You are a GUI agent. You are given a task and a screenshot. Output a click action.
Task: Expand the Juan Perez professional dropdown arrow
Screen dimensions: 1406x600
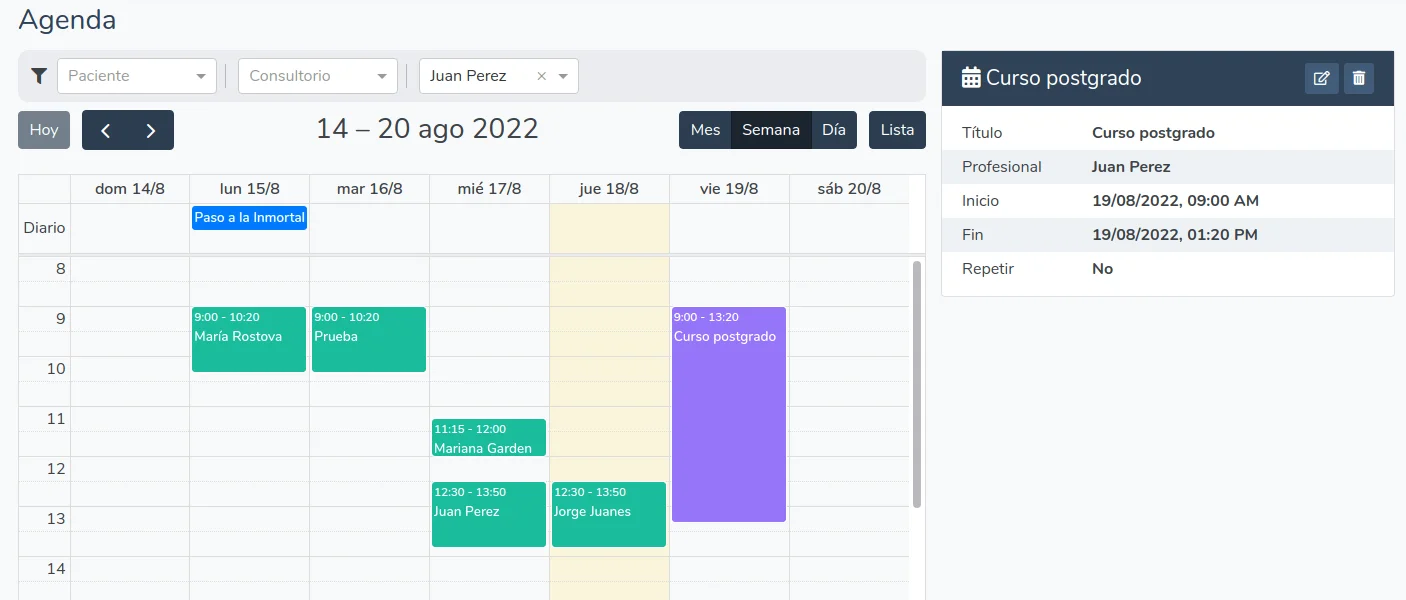563,76
